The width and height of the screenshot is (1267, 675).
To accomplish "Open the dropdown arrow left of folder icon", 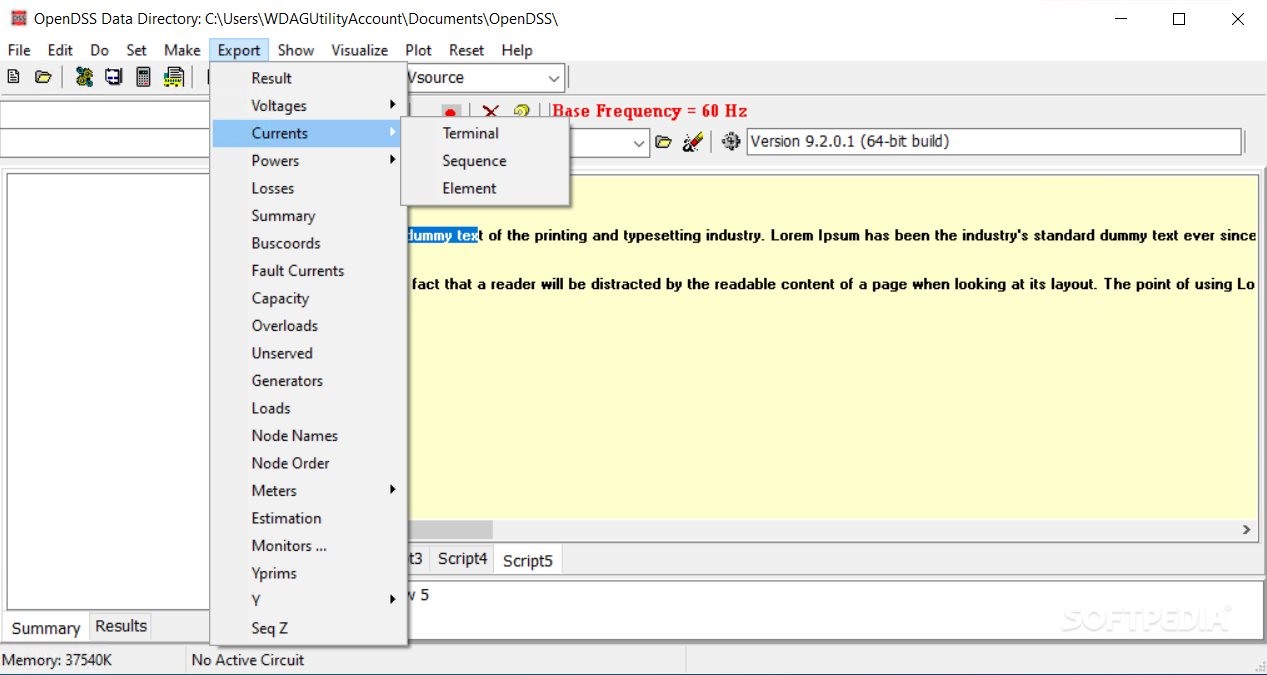I will pos(640,144).
